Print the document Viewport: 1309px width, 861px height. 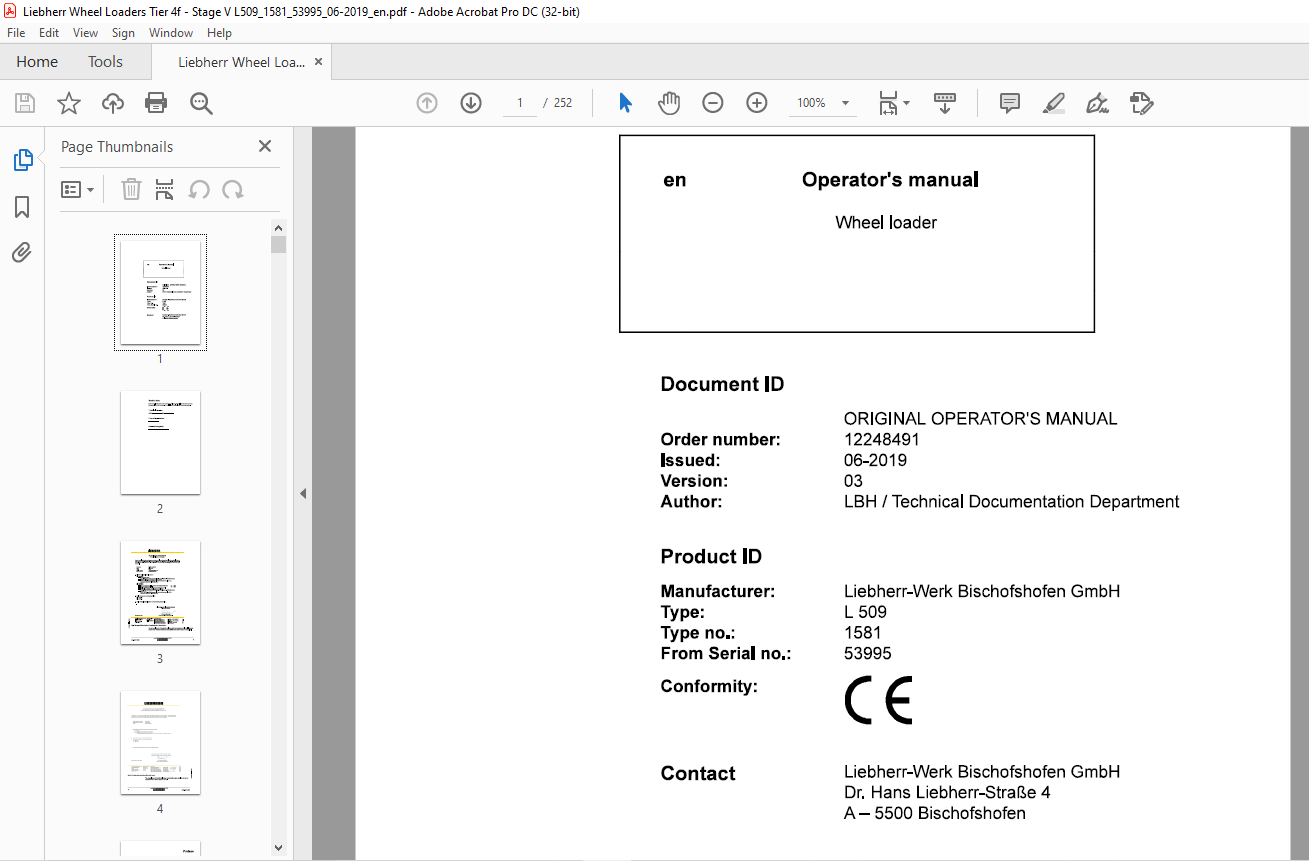[x=156, y=103]
